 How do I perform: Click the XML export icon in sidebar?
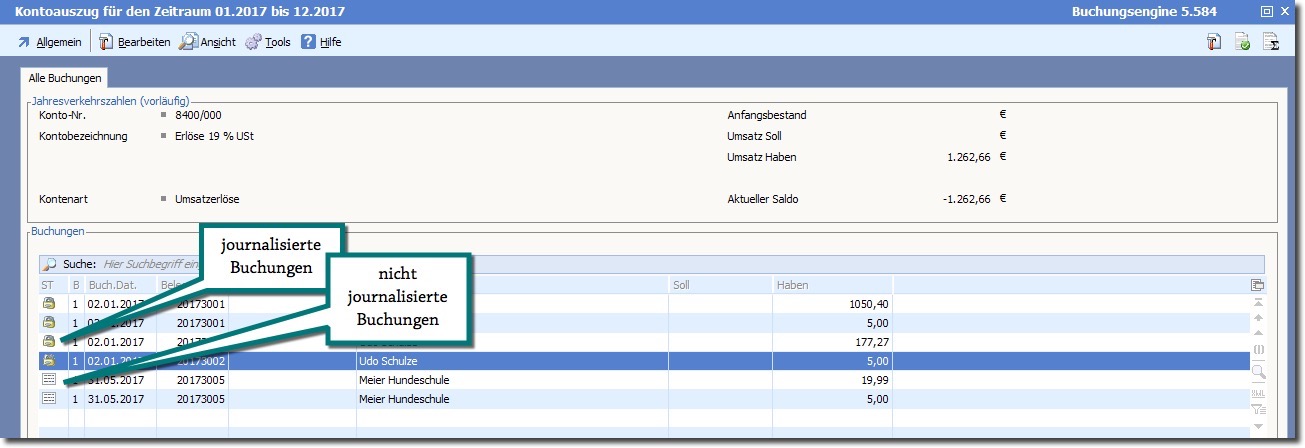pyautogui.click(x=1258, y=392)
